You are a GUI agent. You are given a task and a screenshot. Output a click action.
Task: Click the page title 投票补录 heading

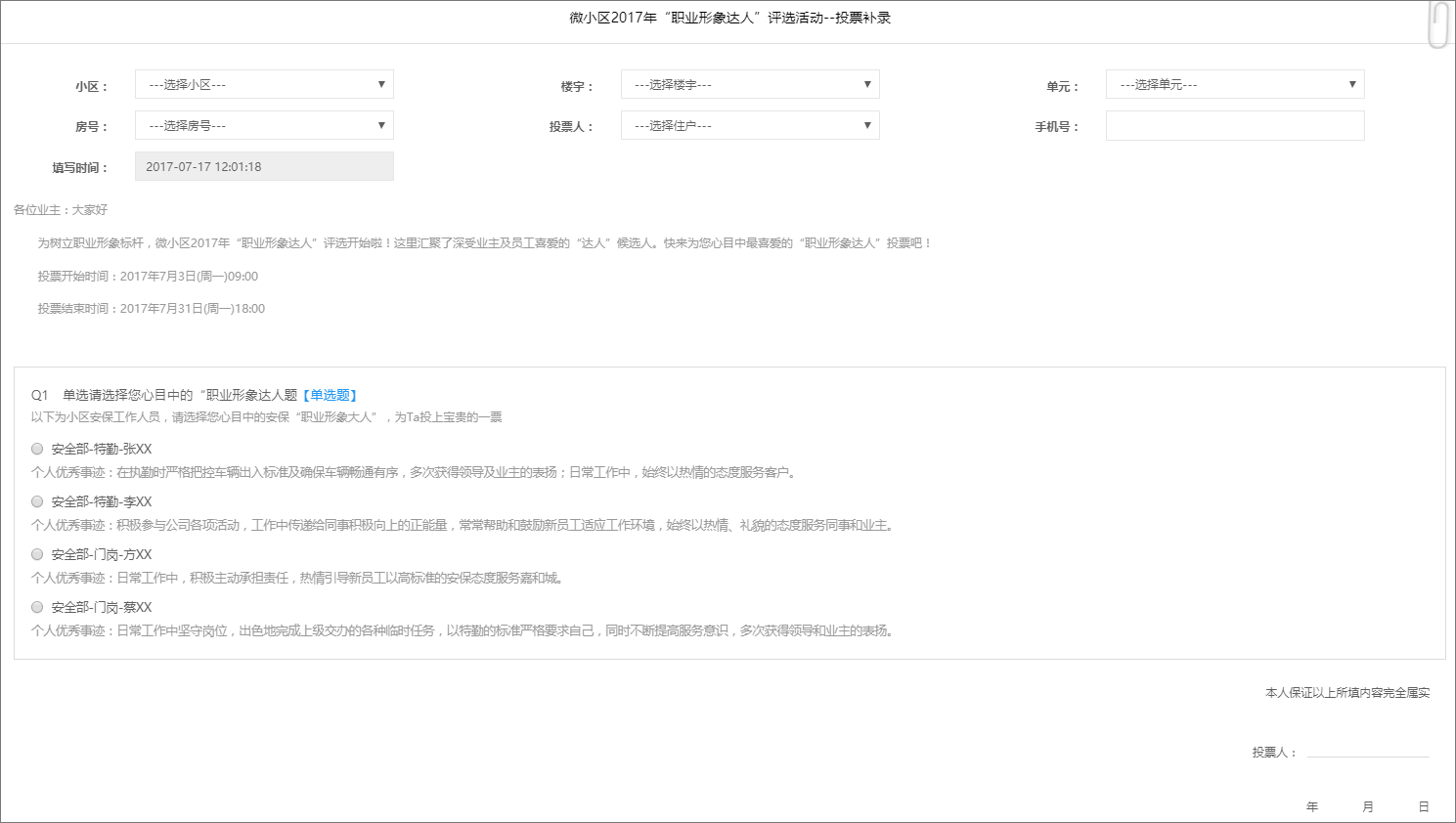coord(729,19)
